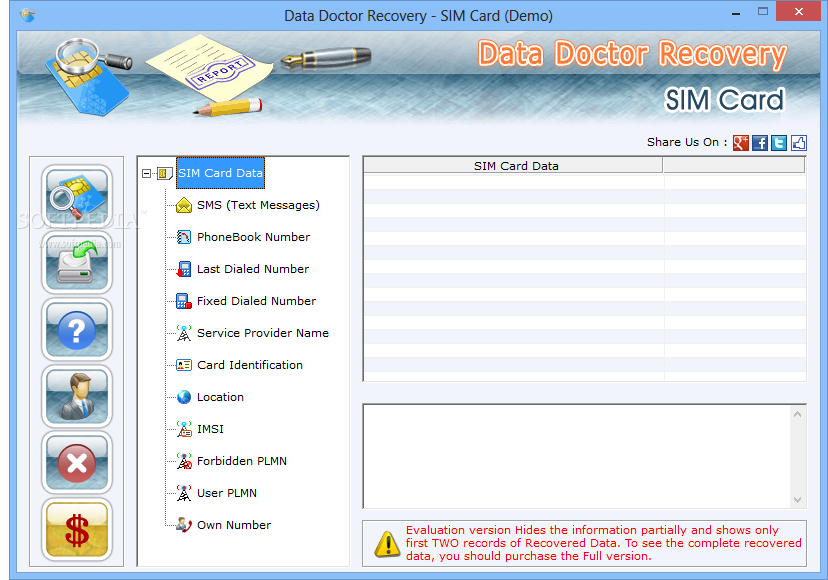
Task: Click the SIM card root node icon
Action: tap(165, 173)
